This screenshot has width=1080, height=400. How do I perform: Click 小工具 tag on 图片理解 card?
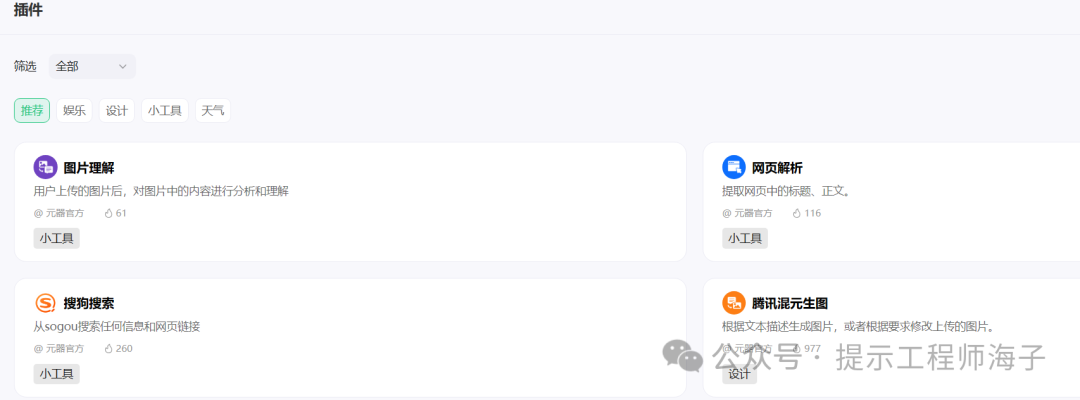pos(57,238)
